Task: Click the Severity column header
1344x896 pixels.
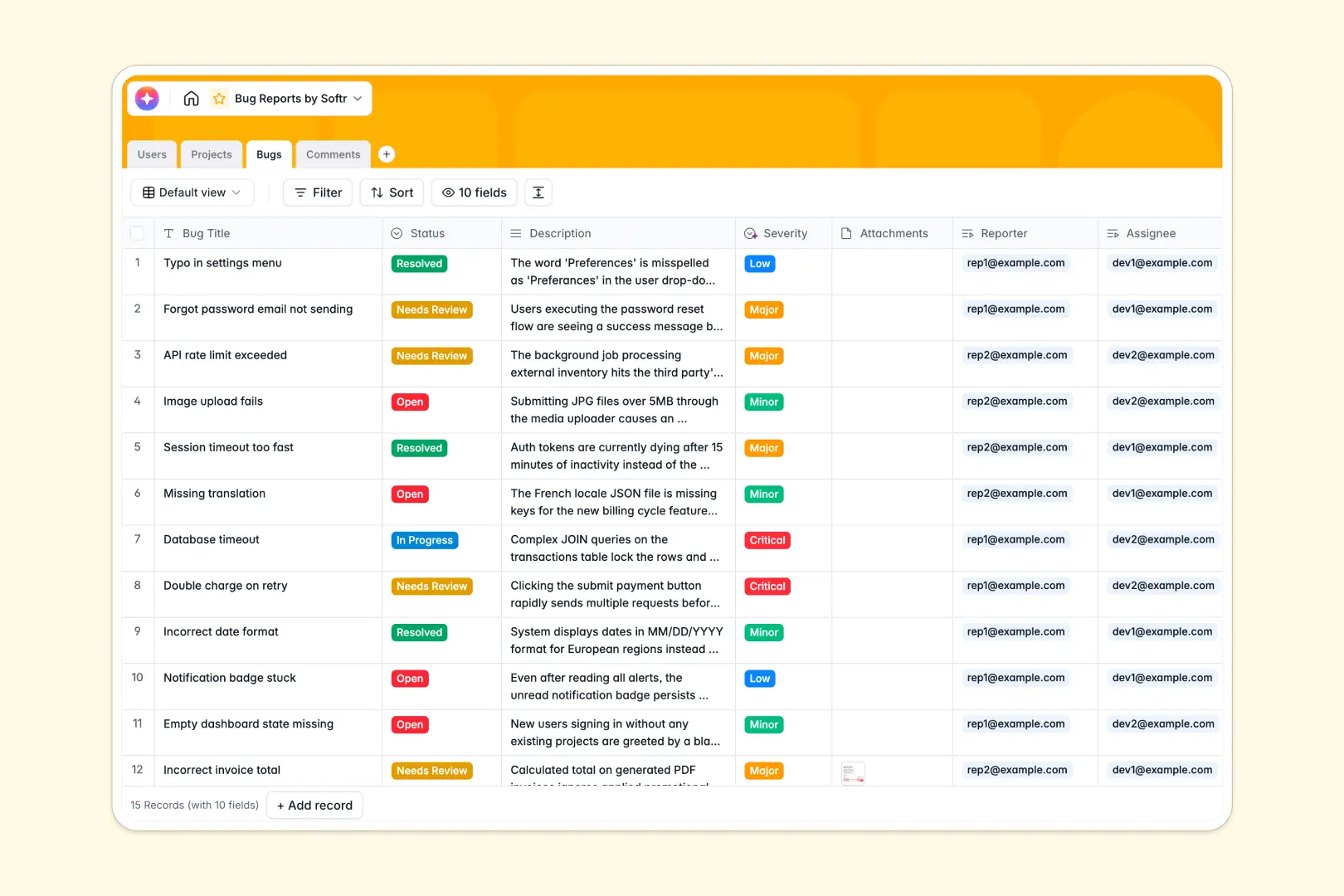Action: [784, 234]
